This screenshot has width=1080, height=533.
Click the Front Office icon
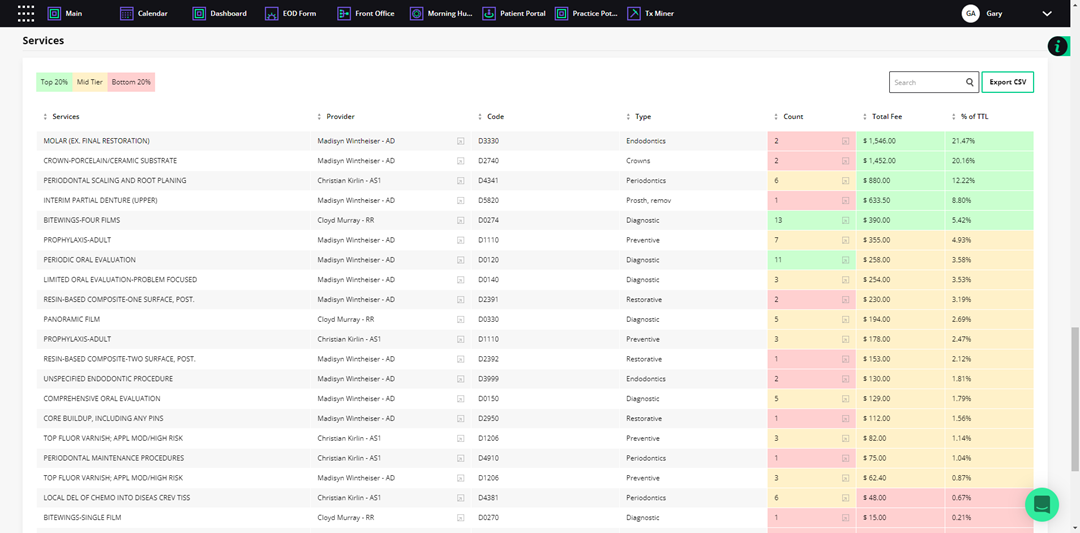(x=344, y=14)
